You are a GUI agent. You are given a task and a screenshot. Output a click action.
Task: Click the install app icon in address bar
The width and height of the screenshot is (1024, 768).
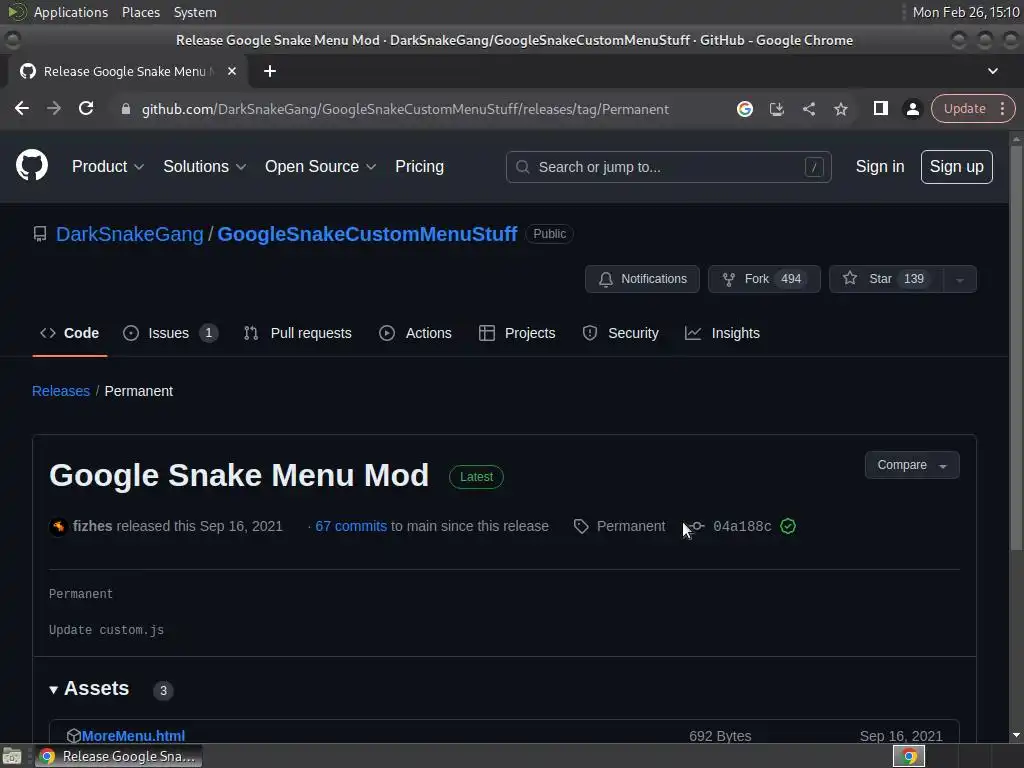[x=776, y=109]
